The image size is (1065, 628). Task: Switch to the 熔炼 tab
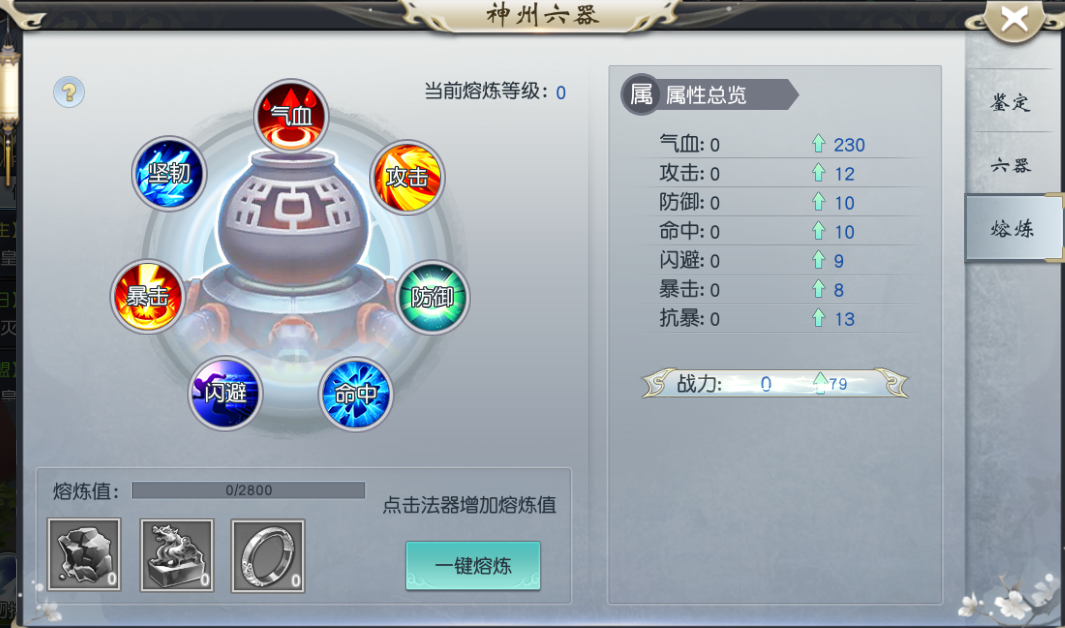[1013, 228]
